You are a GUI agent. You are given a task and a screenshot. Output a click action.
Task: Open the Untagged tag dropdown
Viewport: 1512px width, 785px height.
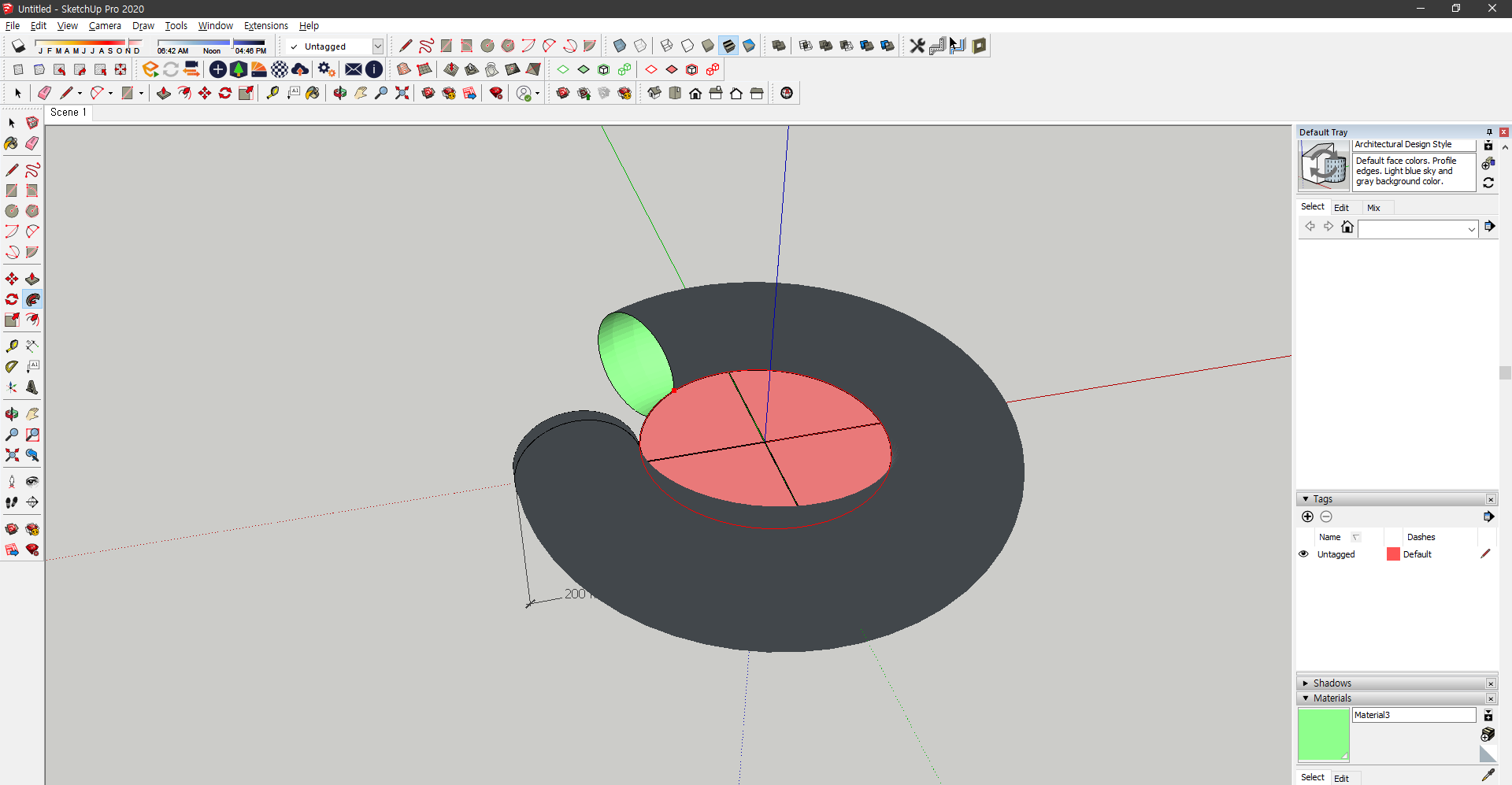[x=378, y=46]
